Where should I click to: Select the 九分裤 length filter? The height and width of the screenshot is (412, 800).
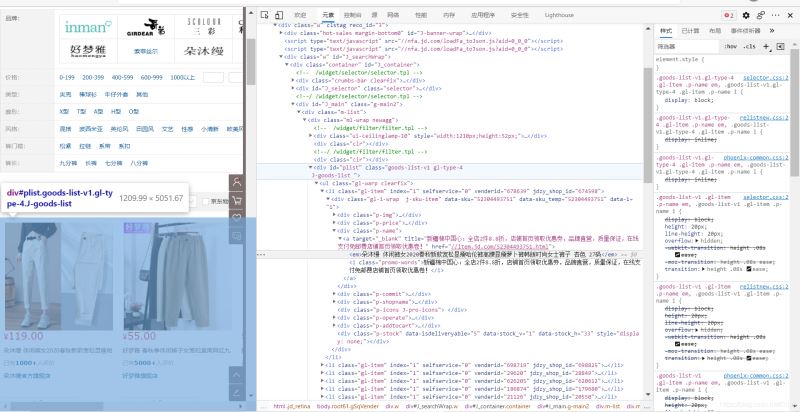click(67, 163)
